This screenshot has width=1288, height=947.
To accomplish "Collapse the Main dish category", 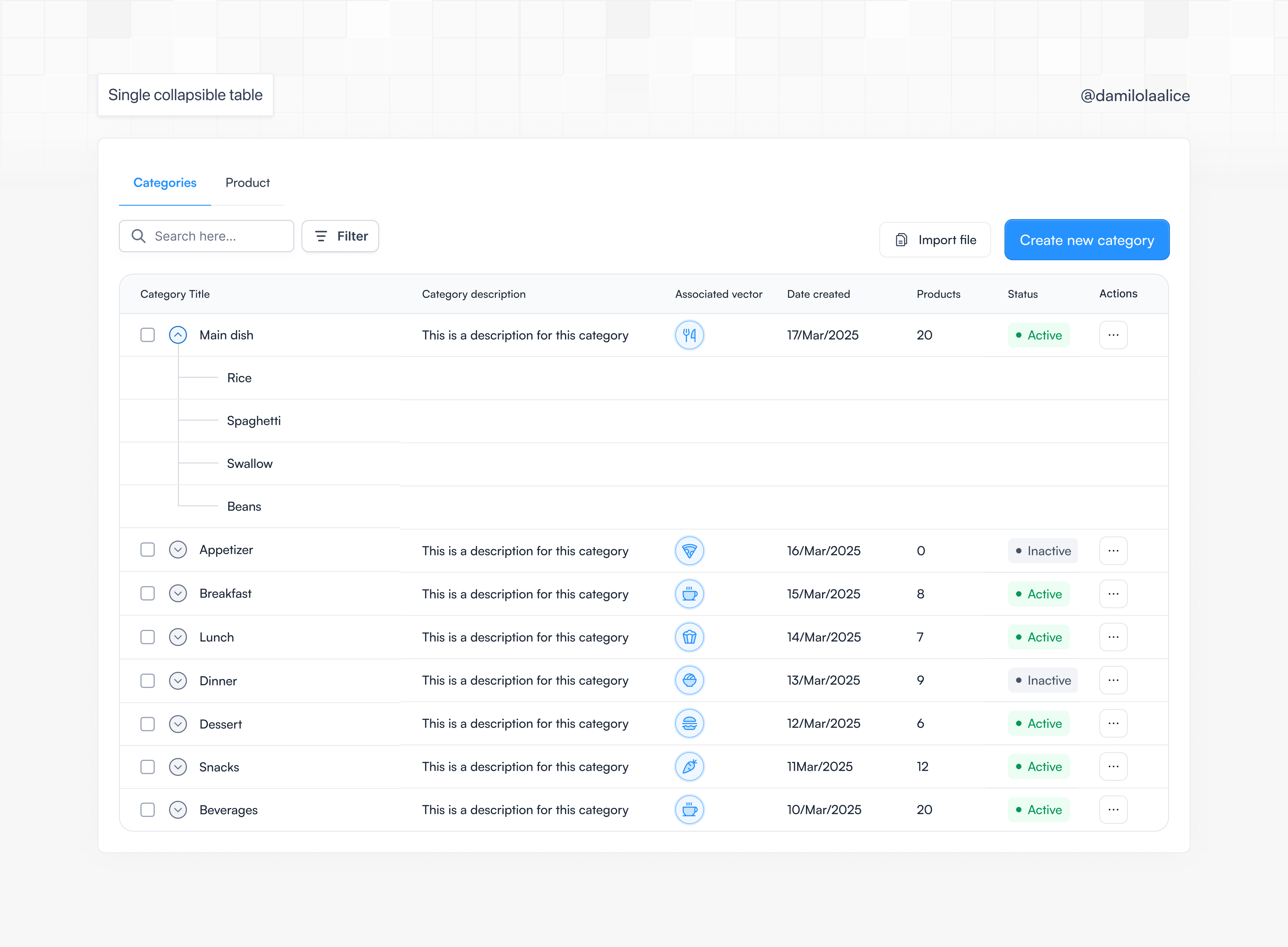I will 178,335.
